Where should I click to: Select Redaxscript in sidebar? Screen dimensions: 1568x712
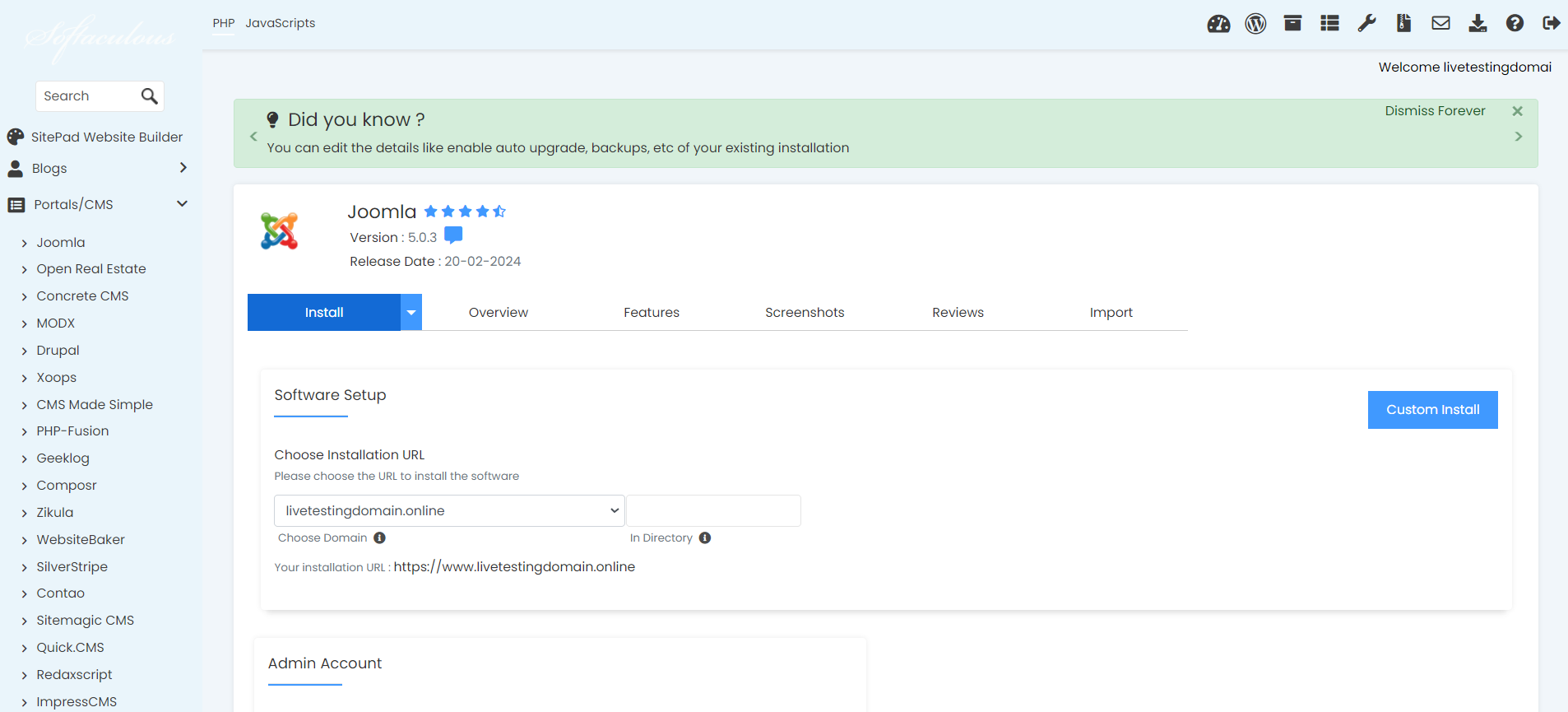pos(74,675)
